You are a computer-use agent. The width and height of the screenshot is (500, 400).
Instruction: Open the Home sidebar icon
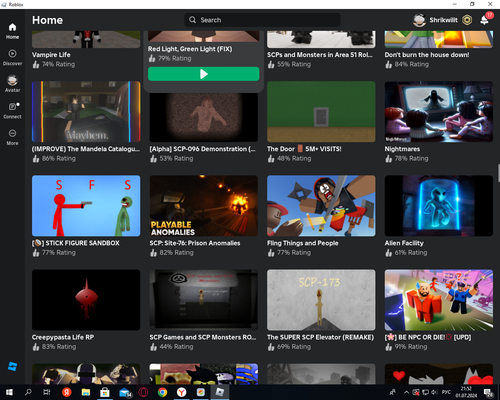point(12,31)
